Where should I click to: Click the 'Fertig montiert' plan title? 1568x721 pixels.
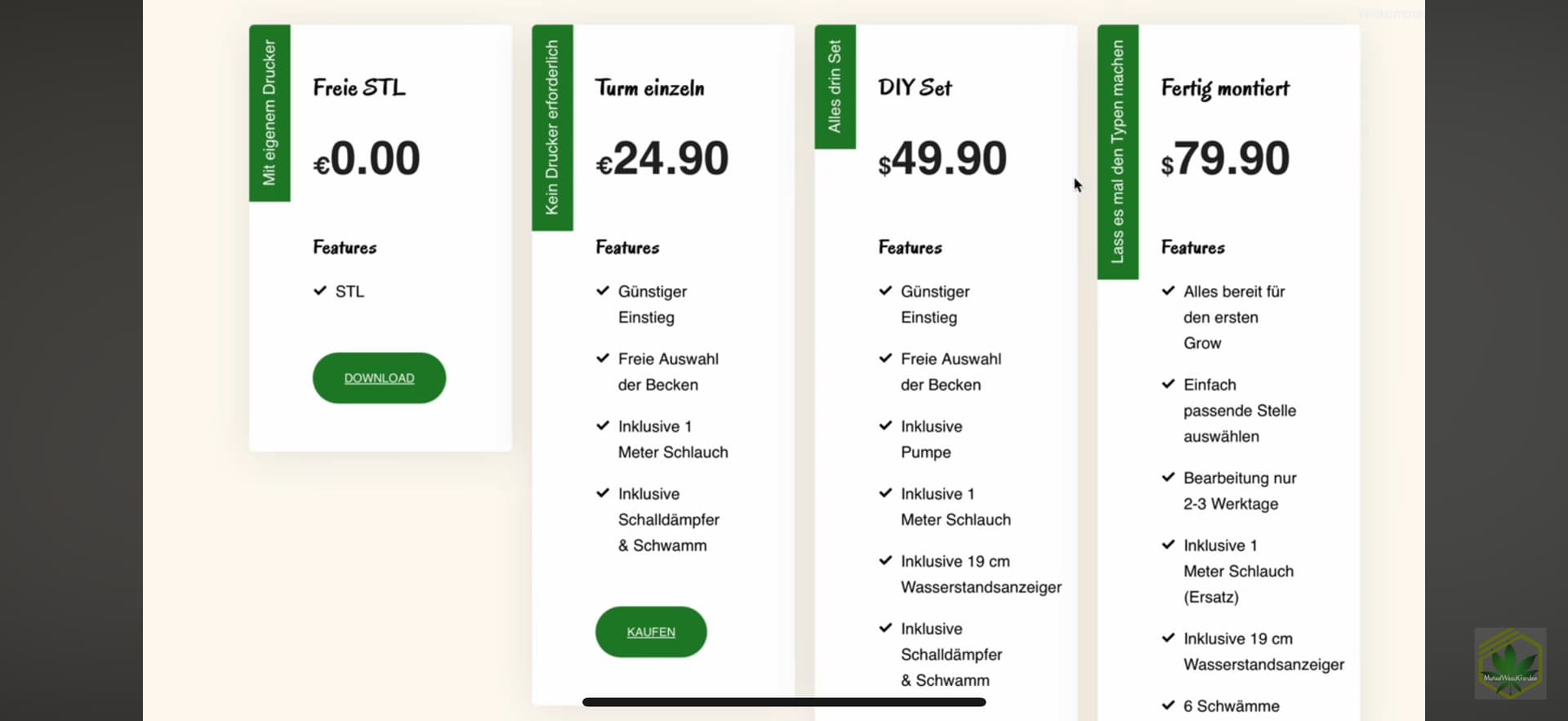pyautogui.click(x=1225, y=88)
